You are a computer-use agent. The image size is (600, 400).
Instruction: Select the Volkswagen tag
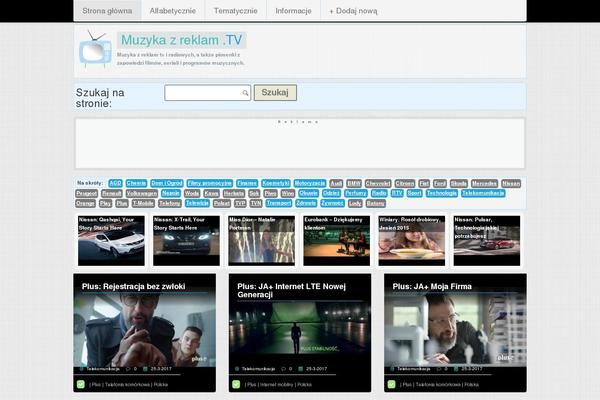point(142,193)
